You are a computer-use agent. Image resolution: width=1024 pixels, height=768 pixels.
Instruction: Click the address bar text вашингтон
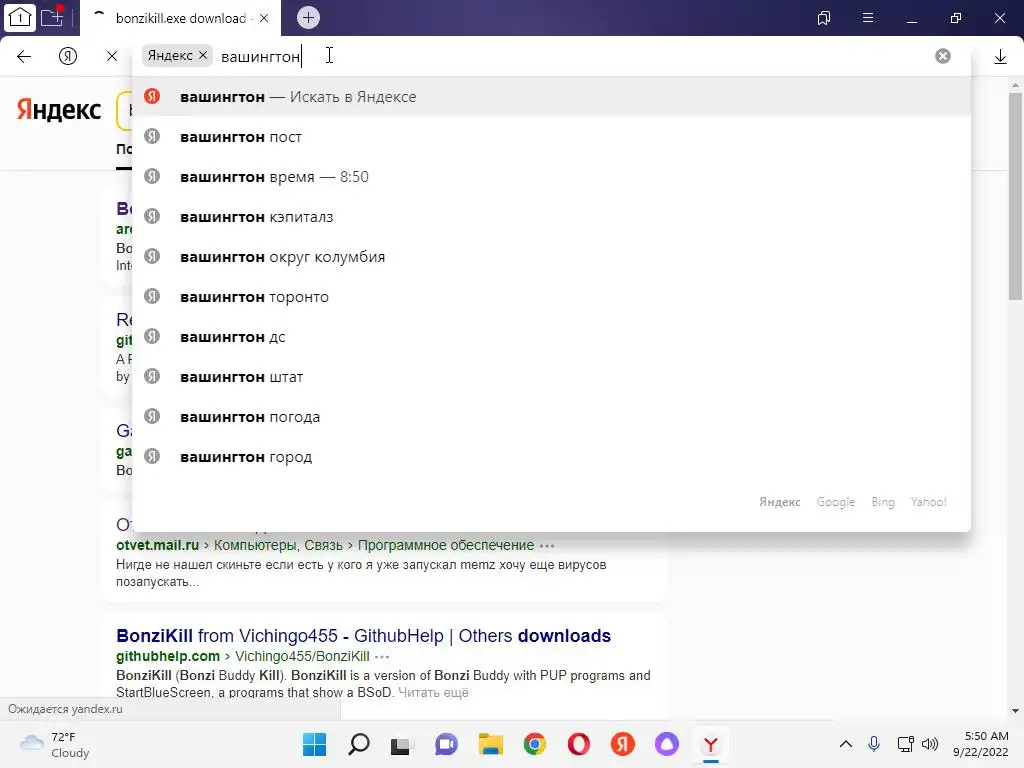[x=260, y=57]
